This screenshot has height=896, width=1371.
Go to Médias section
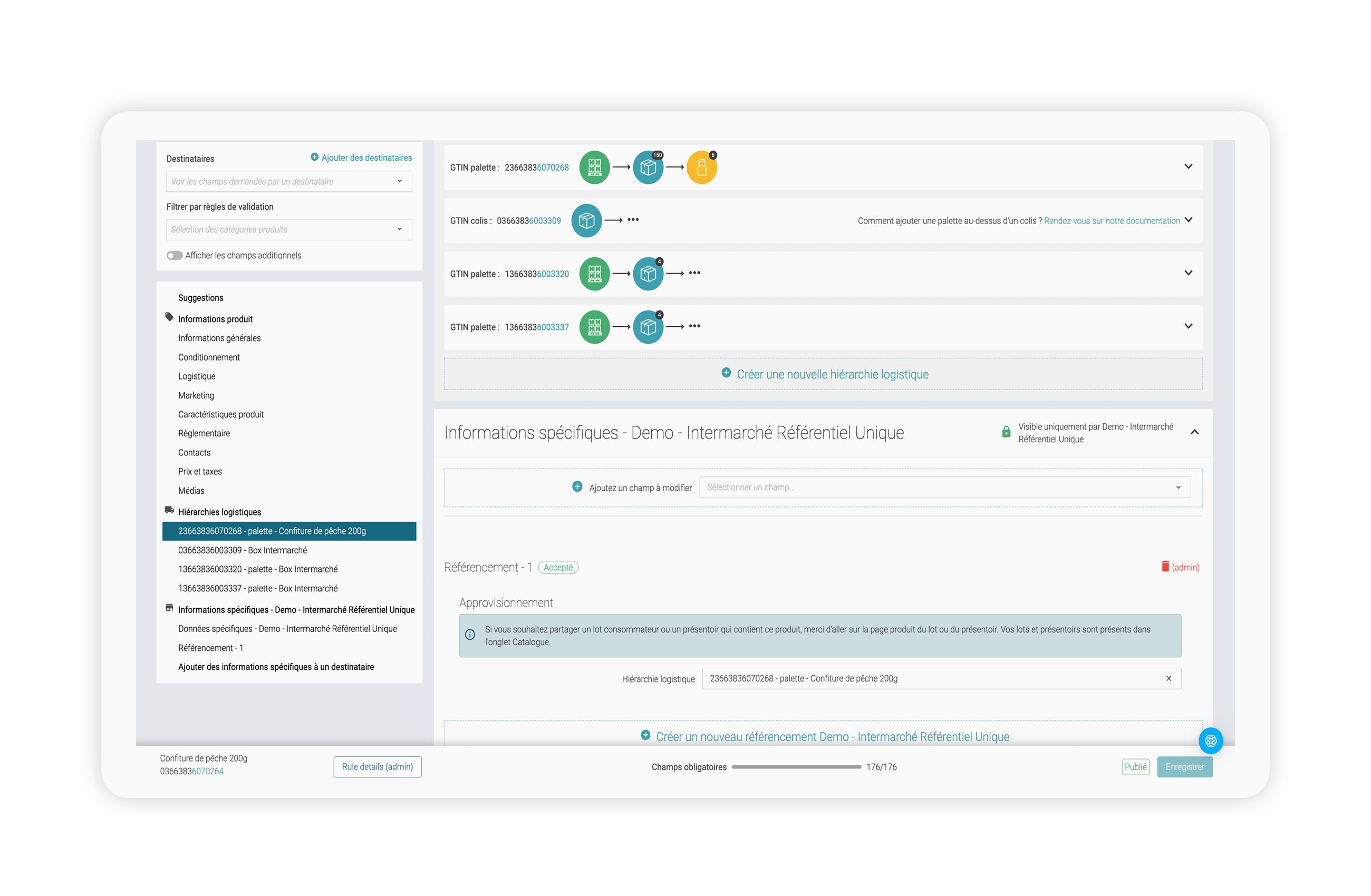pyautogui.click(x=191, y=491)
